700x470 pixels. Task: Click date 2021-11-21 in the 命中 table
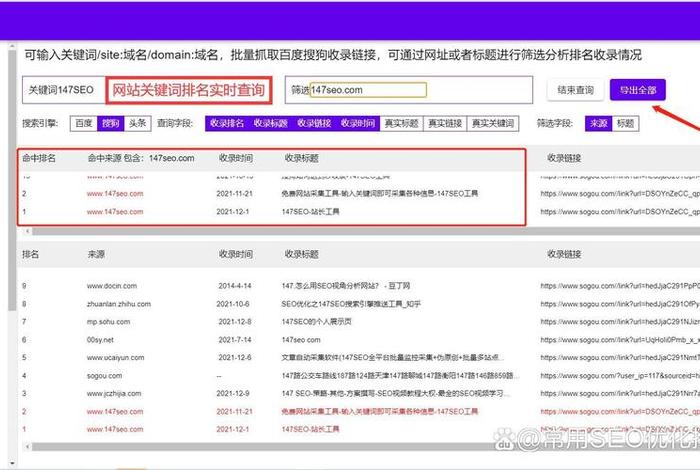[234, 194]
